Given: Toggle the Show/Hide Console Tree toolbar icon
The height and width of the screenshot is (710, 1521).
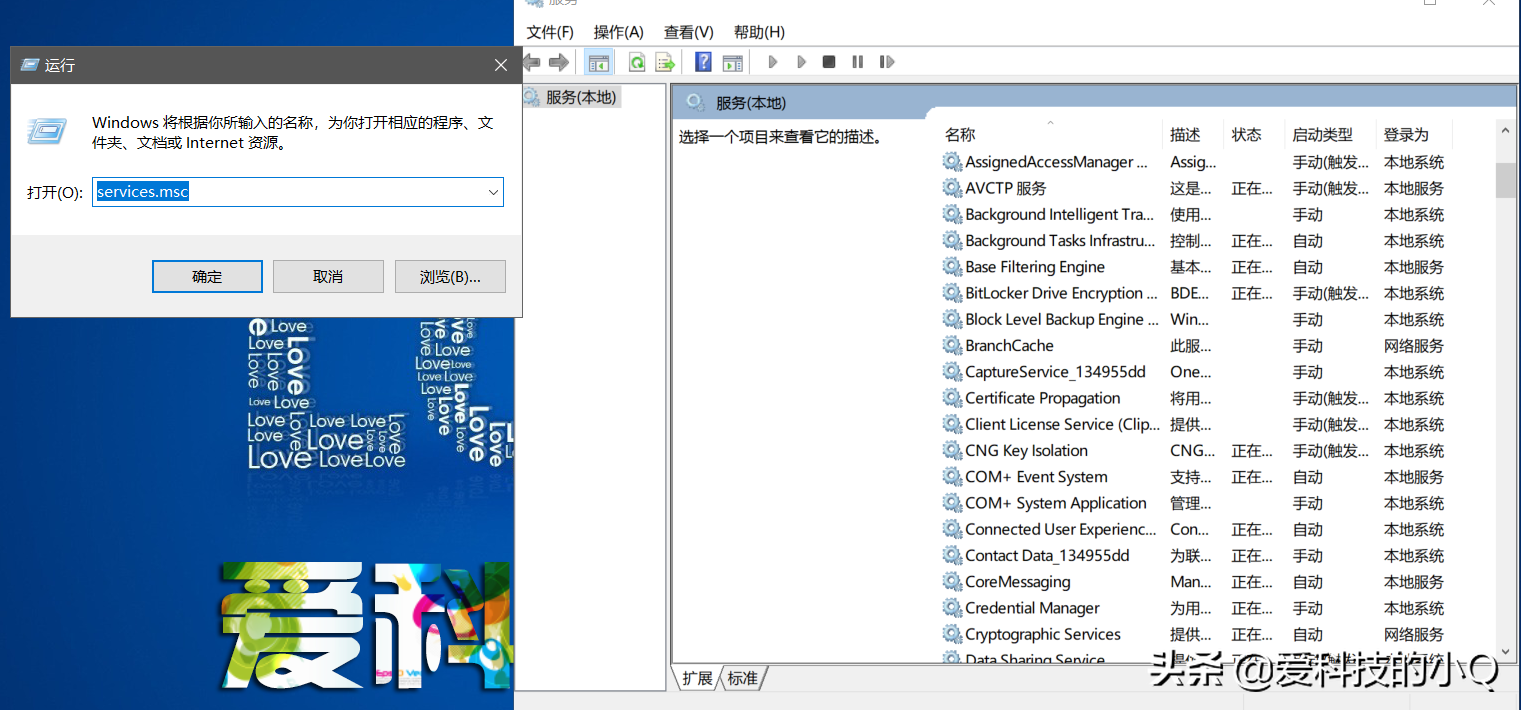Looking at the screenshot, I should tap(598, 62).
